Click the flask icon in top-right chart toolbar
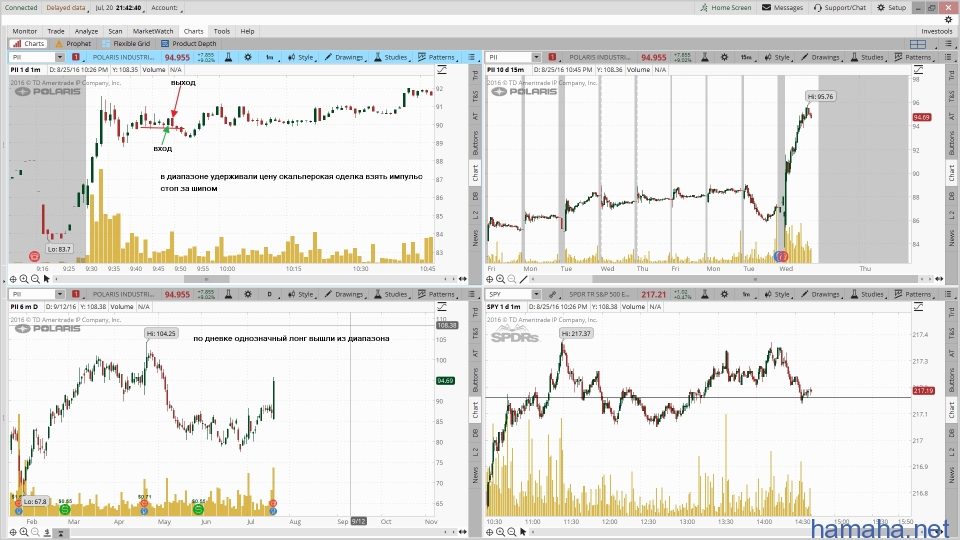This screenshot has width=960, height=540. coord(705,57)
